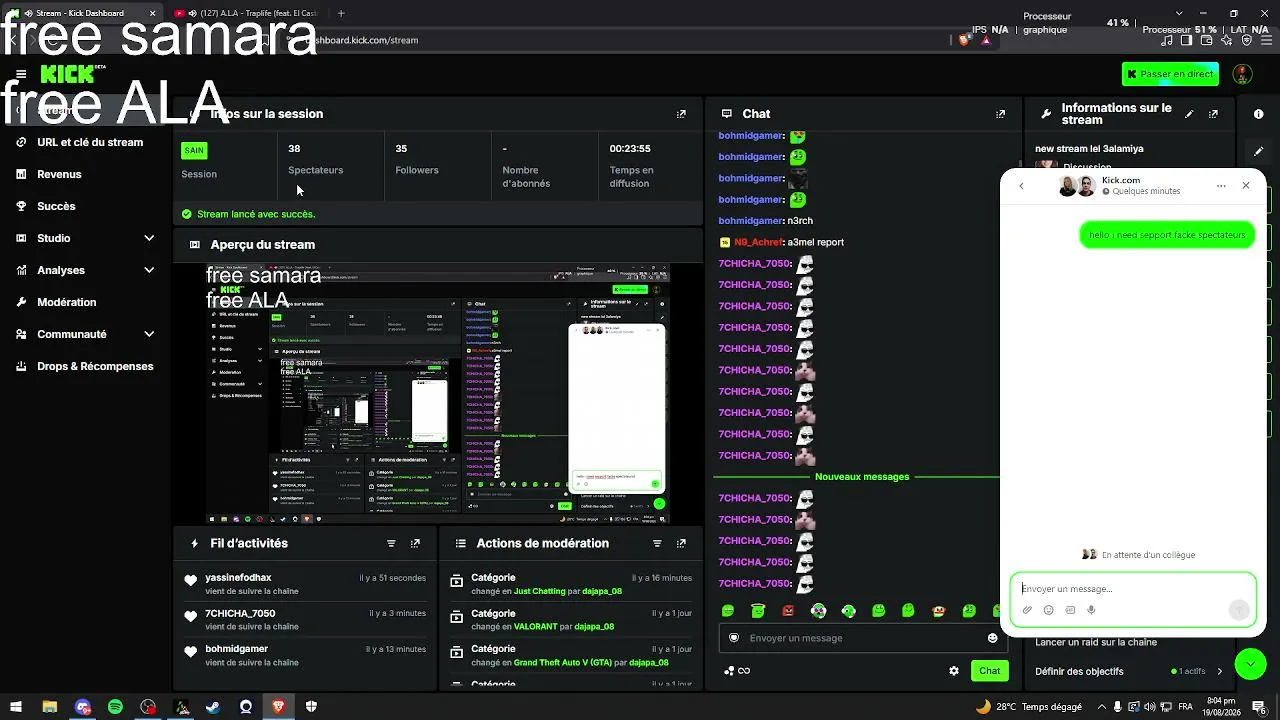
Task: Pop out the Fil d'activités panel
Action: pos(415,543)
